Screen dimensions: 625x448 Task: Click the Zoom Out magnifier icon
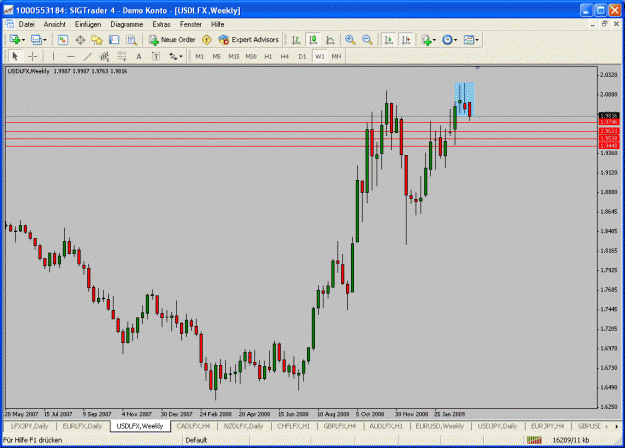point(367,40)
